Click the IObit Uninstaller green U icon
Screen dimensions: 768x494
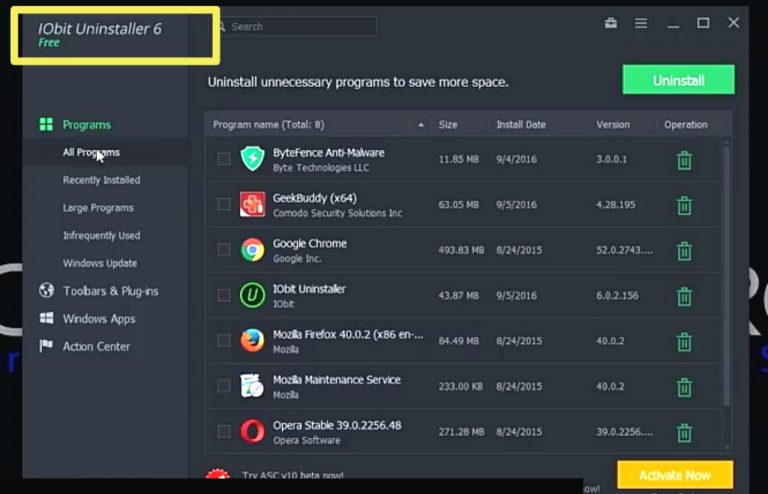click(x=252, y=295)
